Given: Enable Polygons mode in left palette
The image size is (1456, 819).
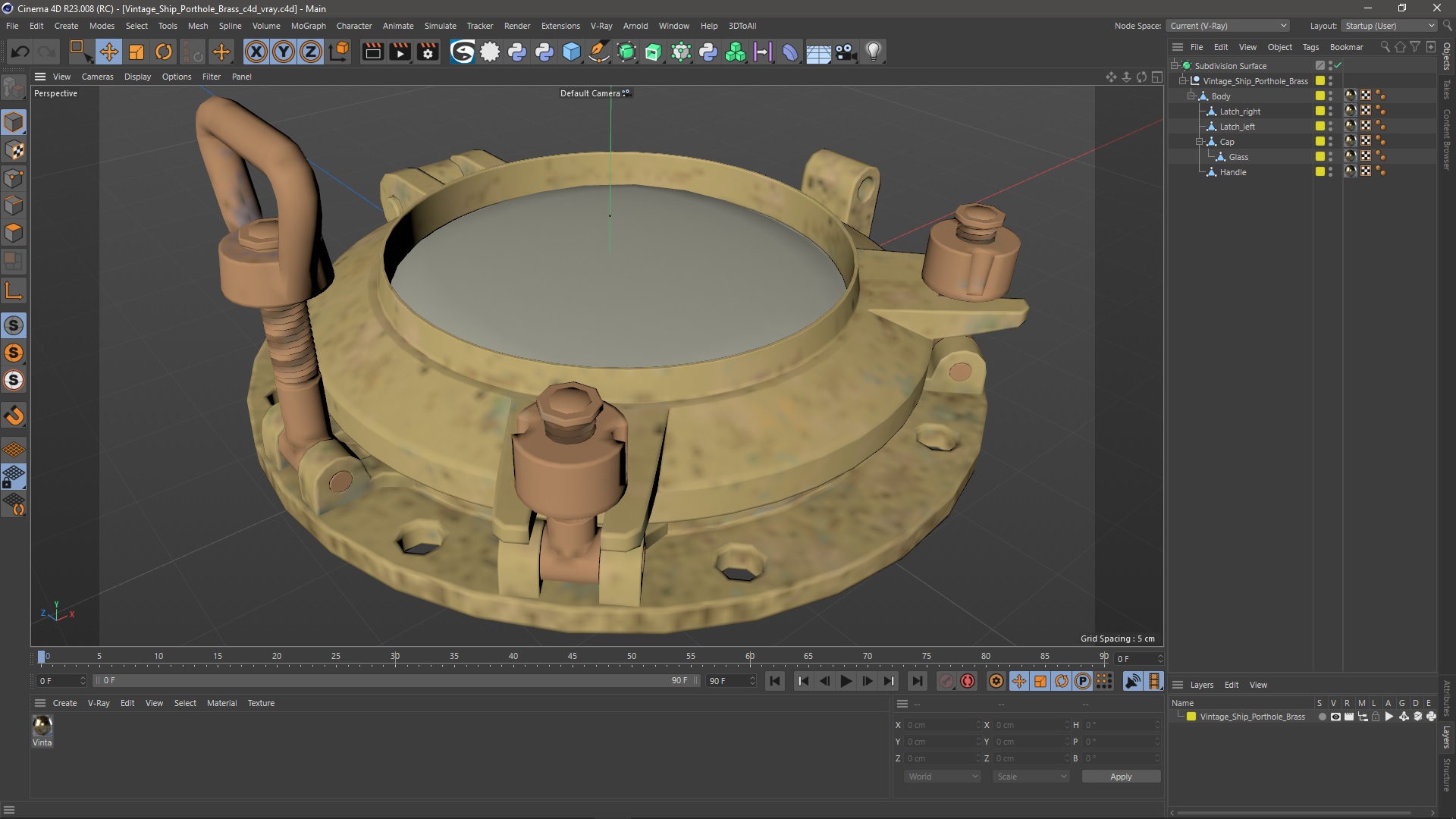Looking at the screenshot, I should 14,233.
